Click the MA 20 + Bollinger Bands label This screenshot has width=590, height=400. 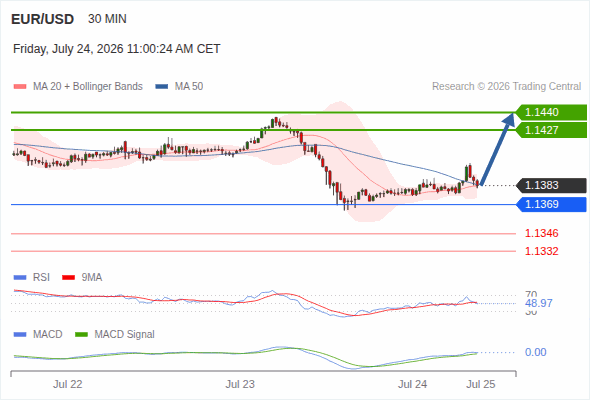tap(88, 87)
